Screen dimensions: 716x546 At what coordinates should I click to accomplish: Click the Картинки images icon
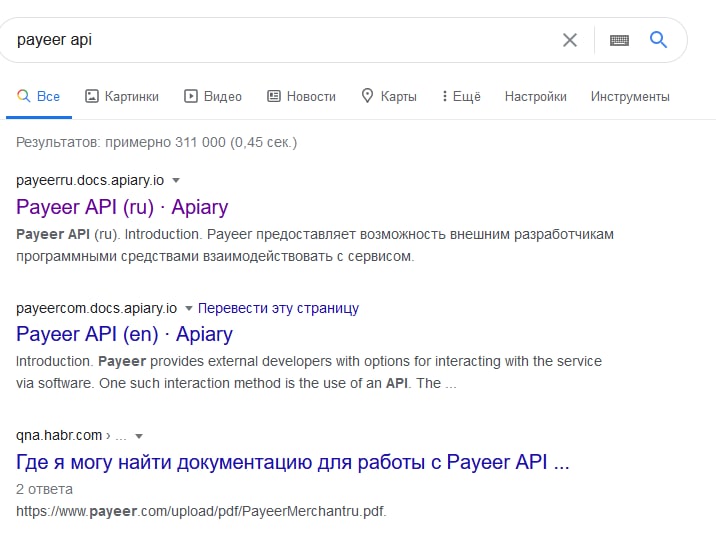(x=92, y=97)
